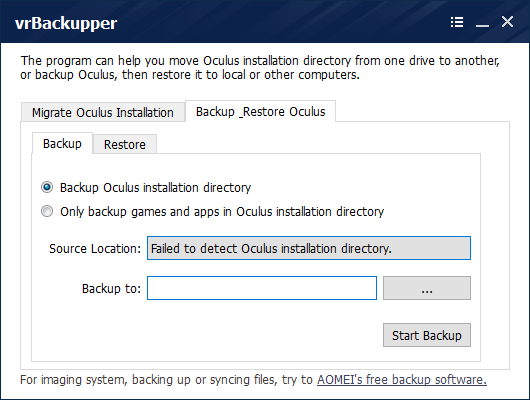
Task: Browse for backup destination with ... button
Action: [x=427, y=288]
